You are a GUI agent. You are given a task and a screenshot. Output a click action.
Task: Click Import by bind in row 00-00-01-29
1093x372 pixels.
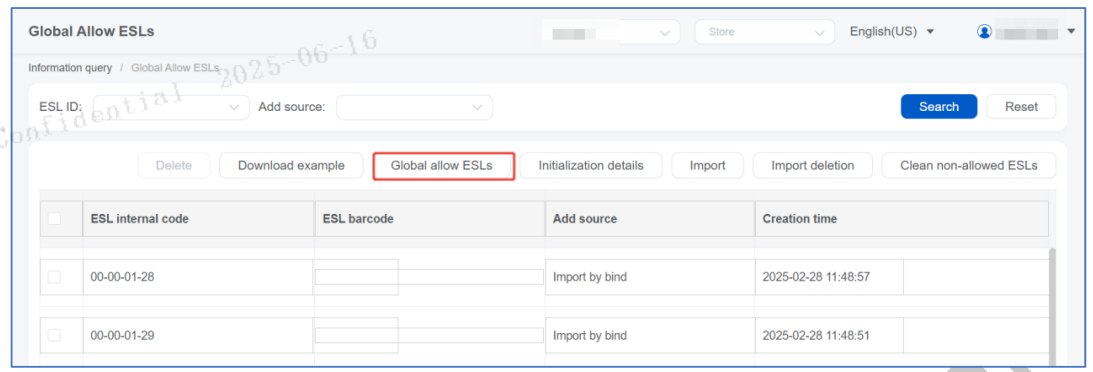(590, 336)
